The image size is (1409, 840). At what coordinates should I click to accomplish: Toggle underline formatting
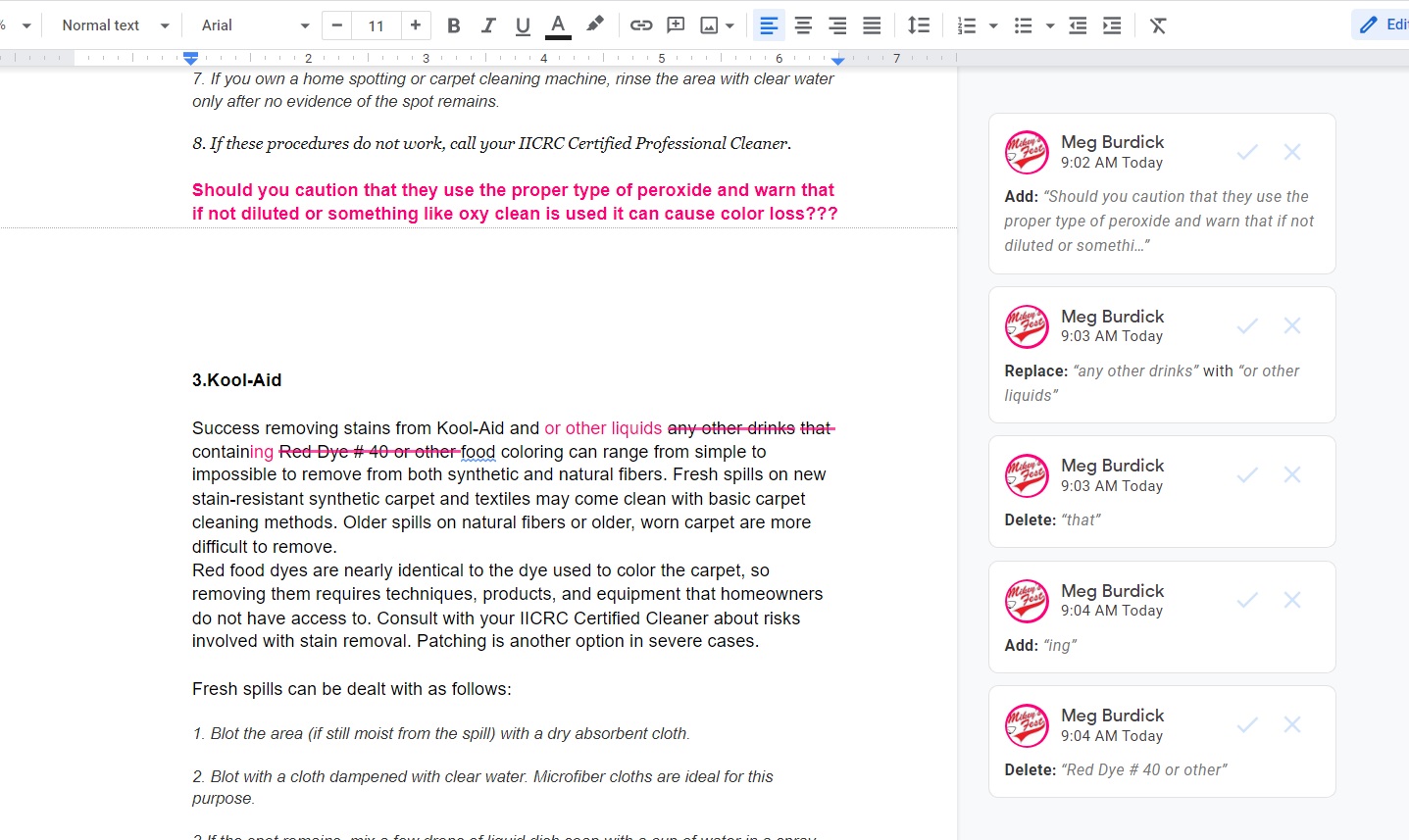(x=523, y=25)
